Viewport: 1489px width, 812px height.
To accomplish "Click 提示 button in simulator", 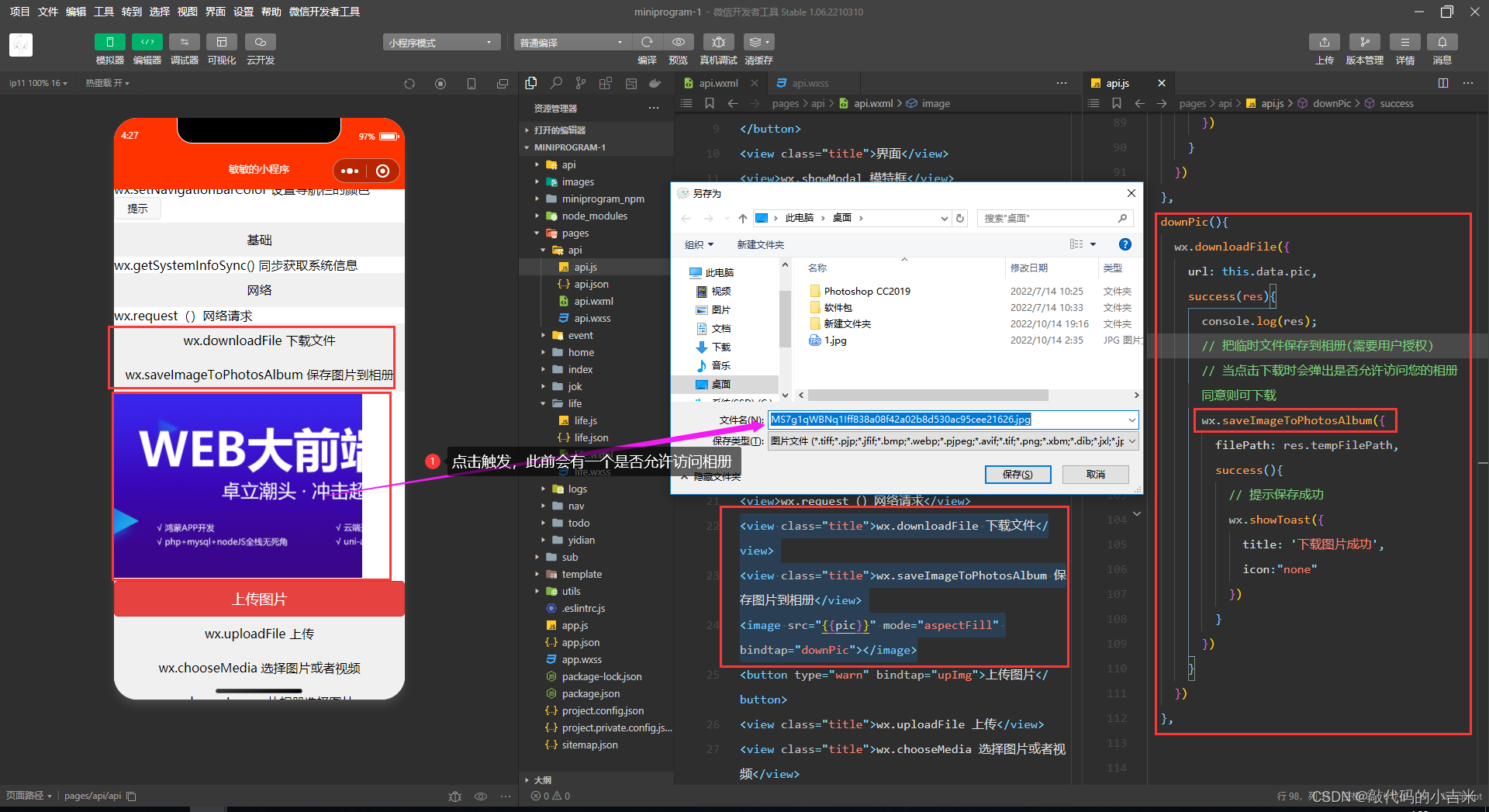I will tap(137, 209).
